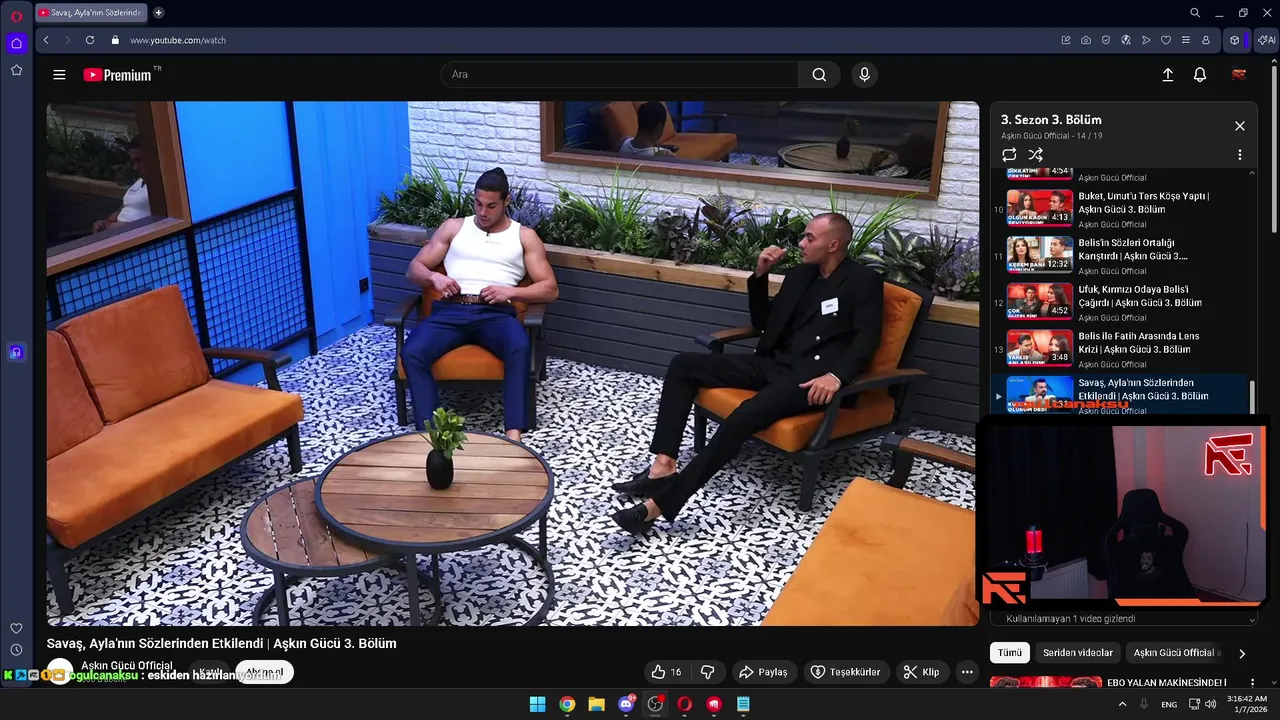Image resolution: width=1280 pixels, height=720 pixels.
Task: Open the upload/create video icon
Action: [x=1167, y=75]
